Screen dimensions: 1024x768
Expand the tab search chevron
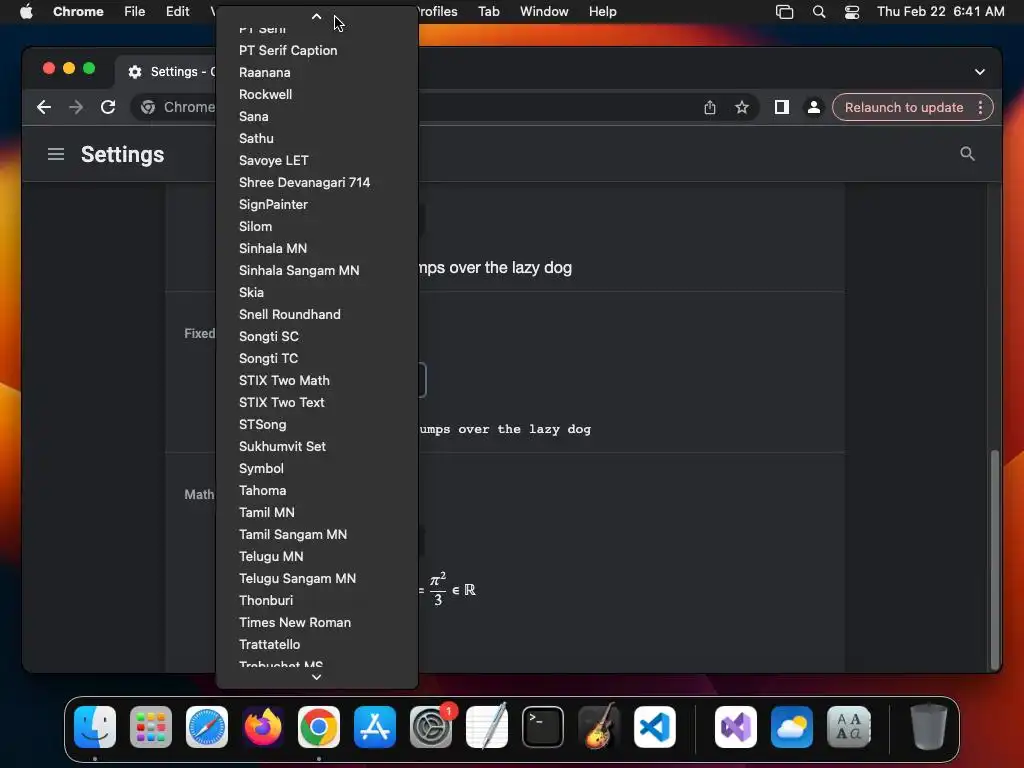pos(980,72)
